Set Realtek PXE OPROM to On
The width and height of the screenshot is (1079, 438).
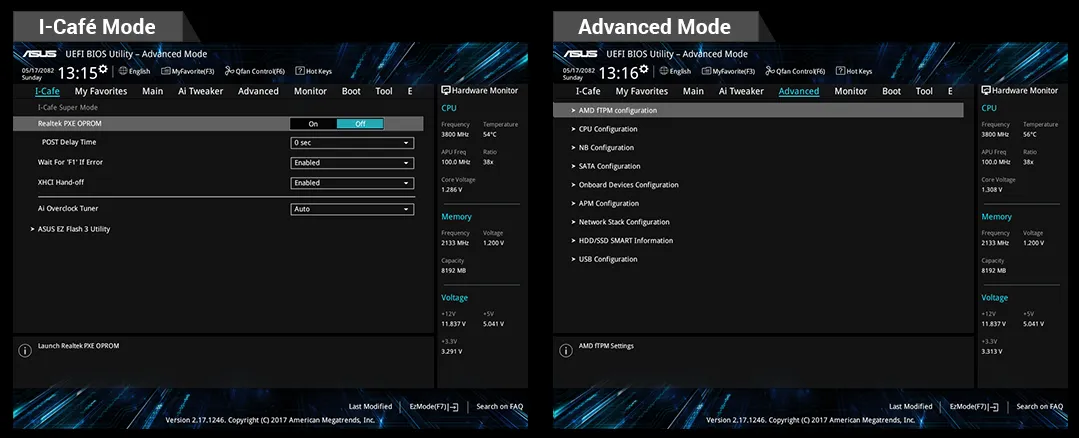pyautogui.click(x=313, y=124)
